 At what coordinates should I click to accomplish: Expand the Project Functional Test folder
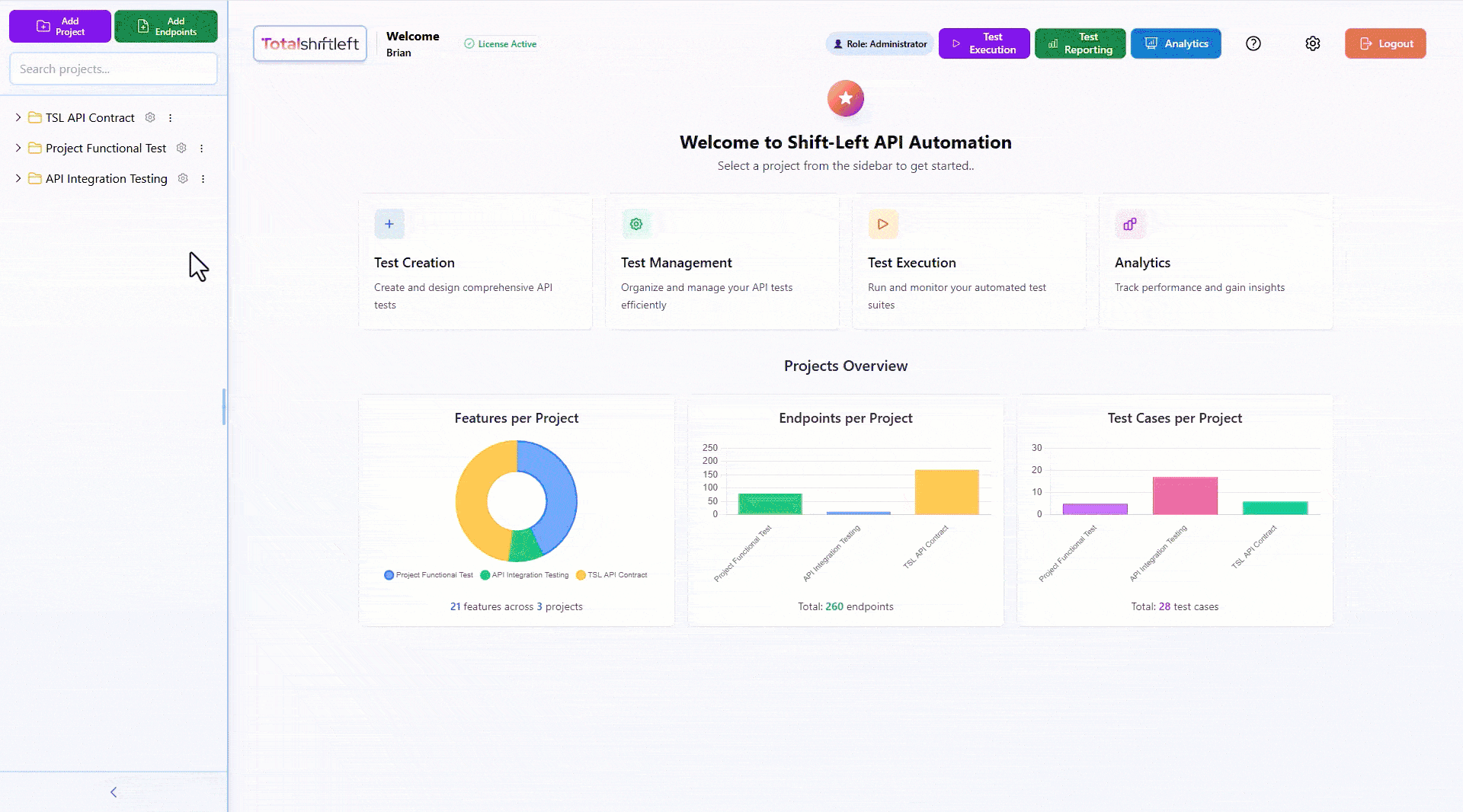point(18,148)
